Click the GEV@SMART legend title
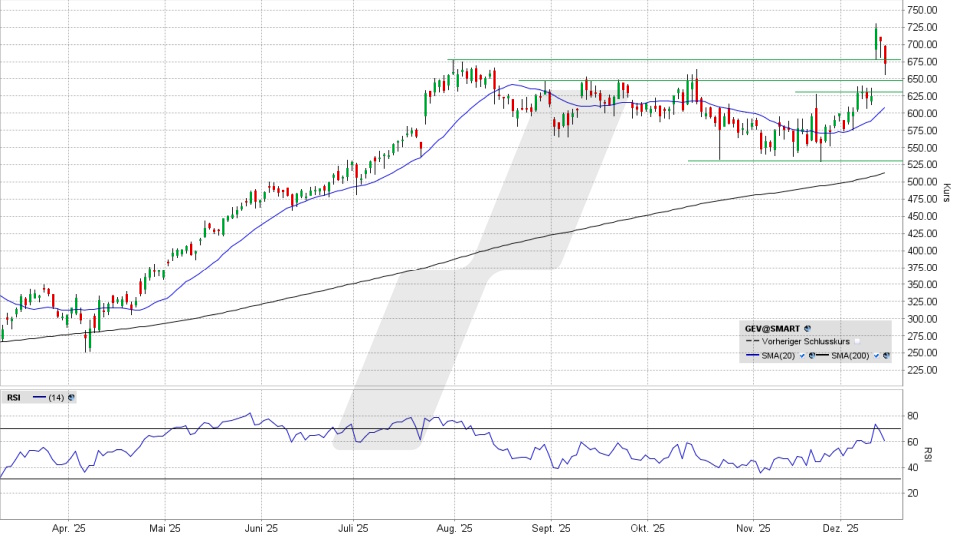 click(x=772, y=328)
